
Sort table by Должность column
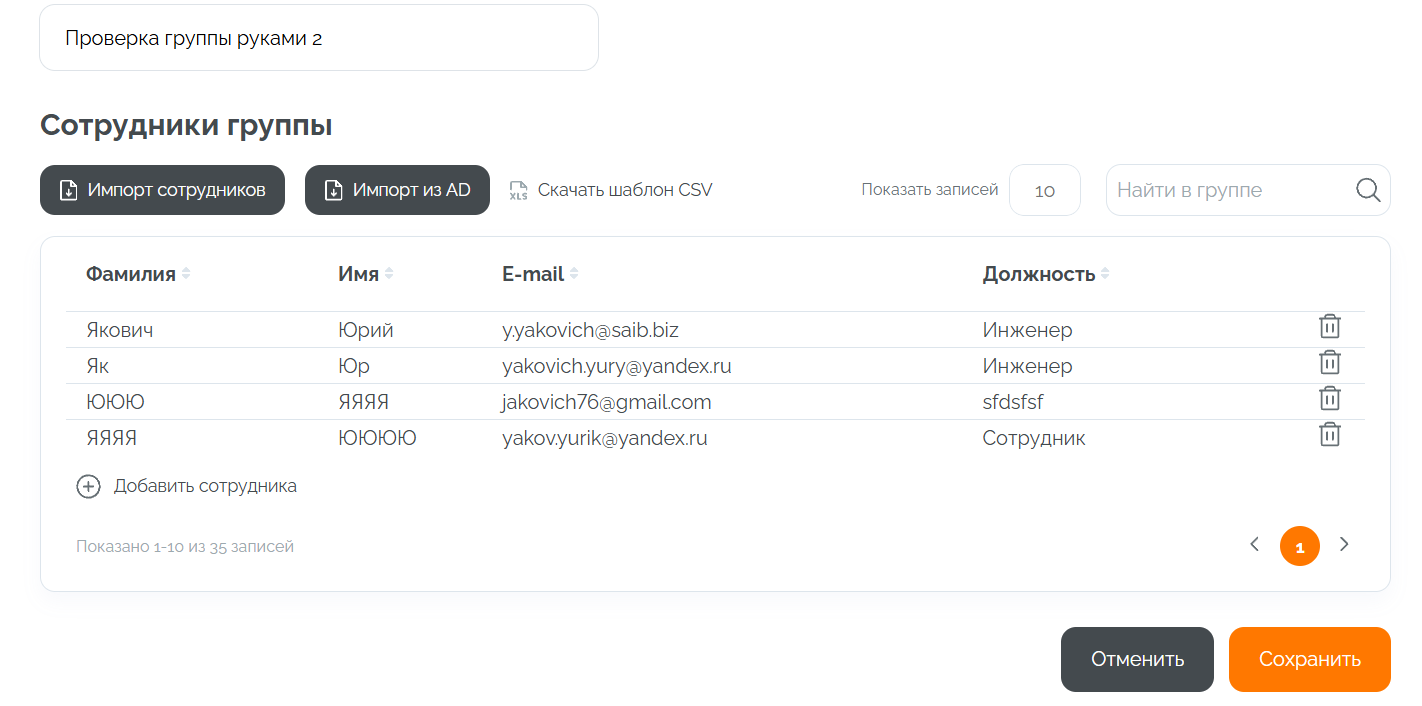[1104, 274]
